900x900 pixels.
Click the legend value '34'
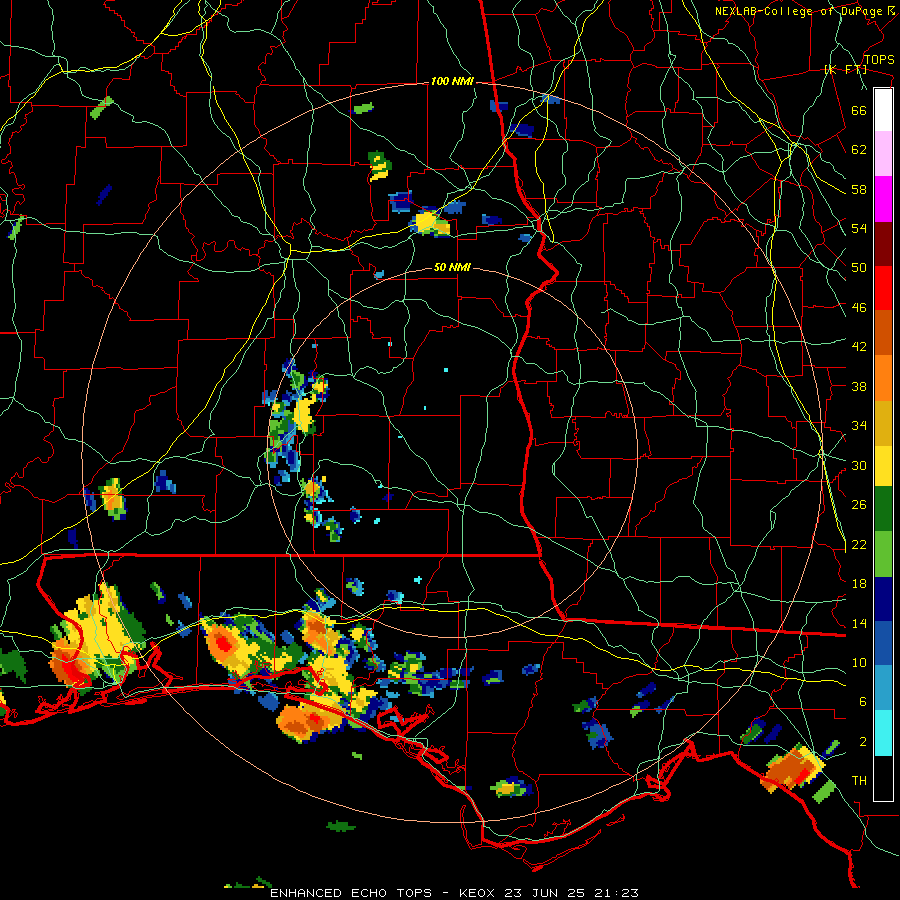tap(859, 426)
